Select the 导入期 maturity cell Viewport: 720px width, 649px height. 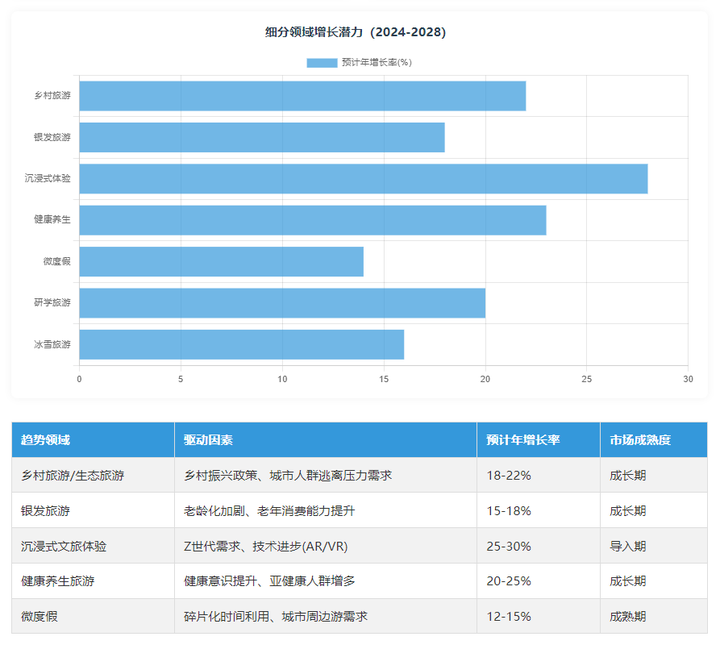(x=654, y=546)
